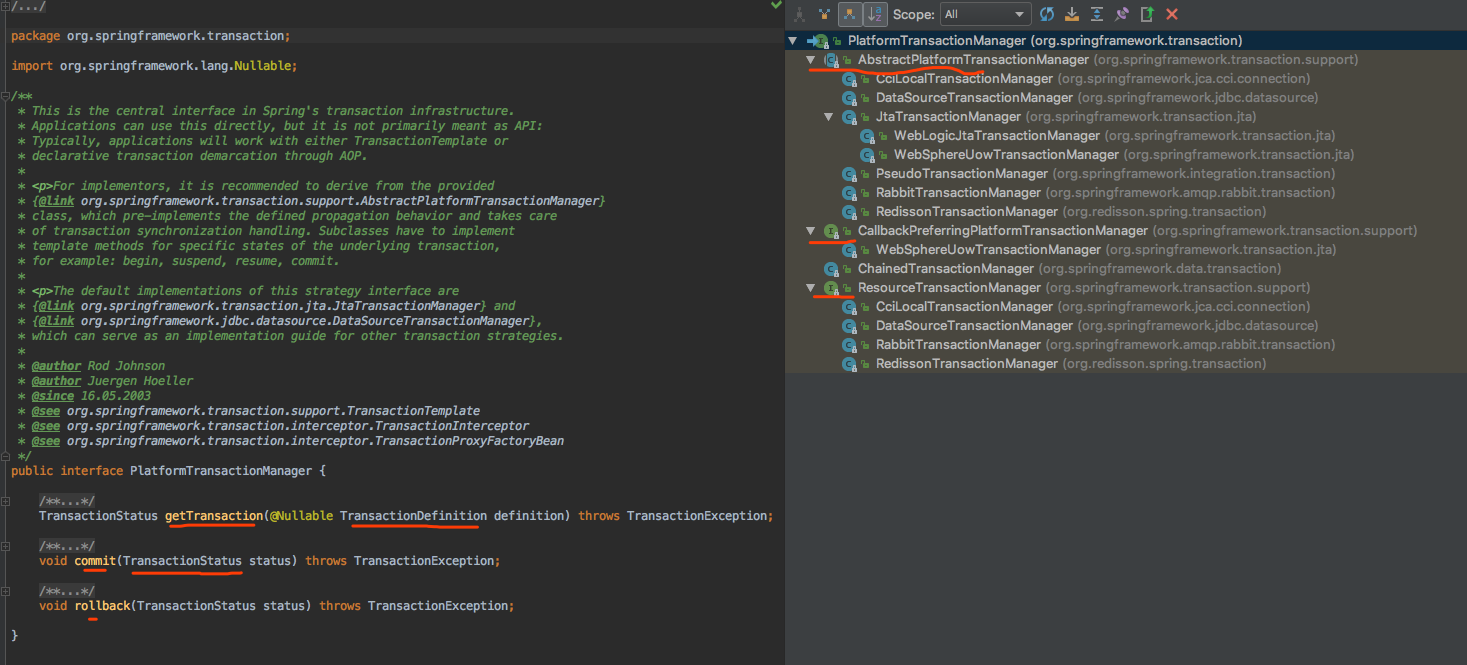Image resolution: width=1467 pixels, height=665 pixels.
Task: Click the rollback method name in code
Action: pos(102,606)
